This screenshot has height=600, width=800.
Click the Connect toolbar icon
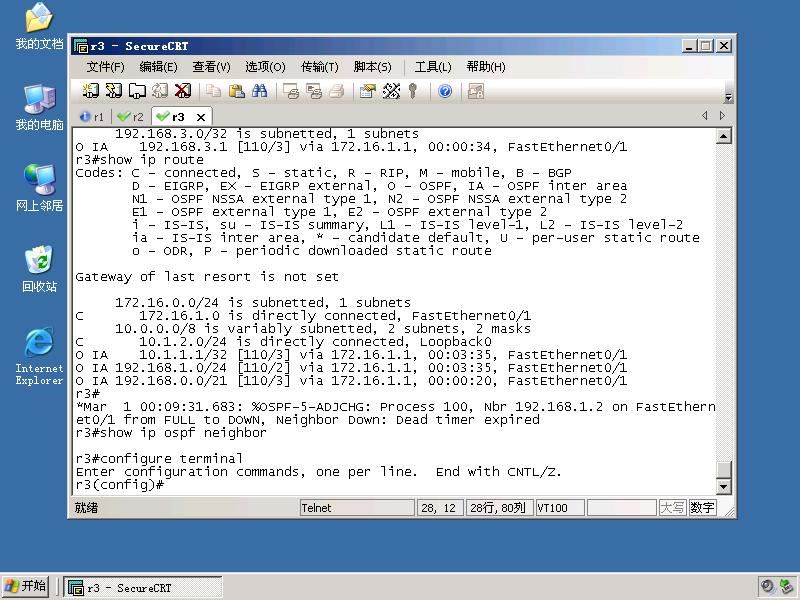[x=91, y=91]
